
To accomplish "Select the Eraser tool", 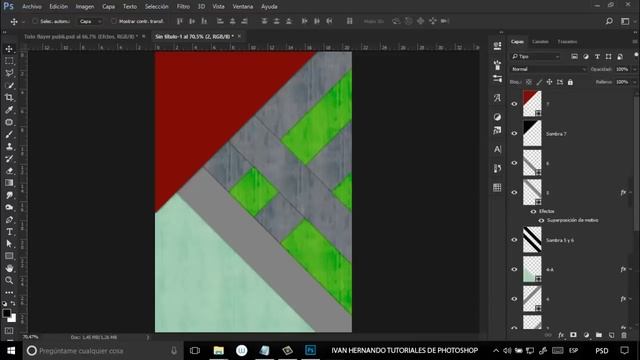I will click(x=9, y=171).
